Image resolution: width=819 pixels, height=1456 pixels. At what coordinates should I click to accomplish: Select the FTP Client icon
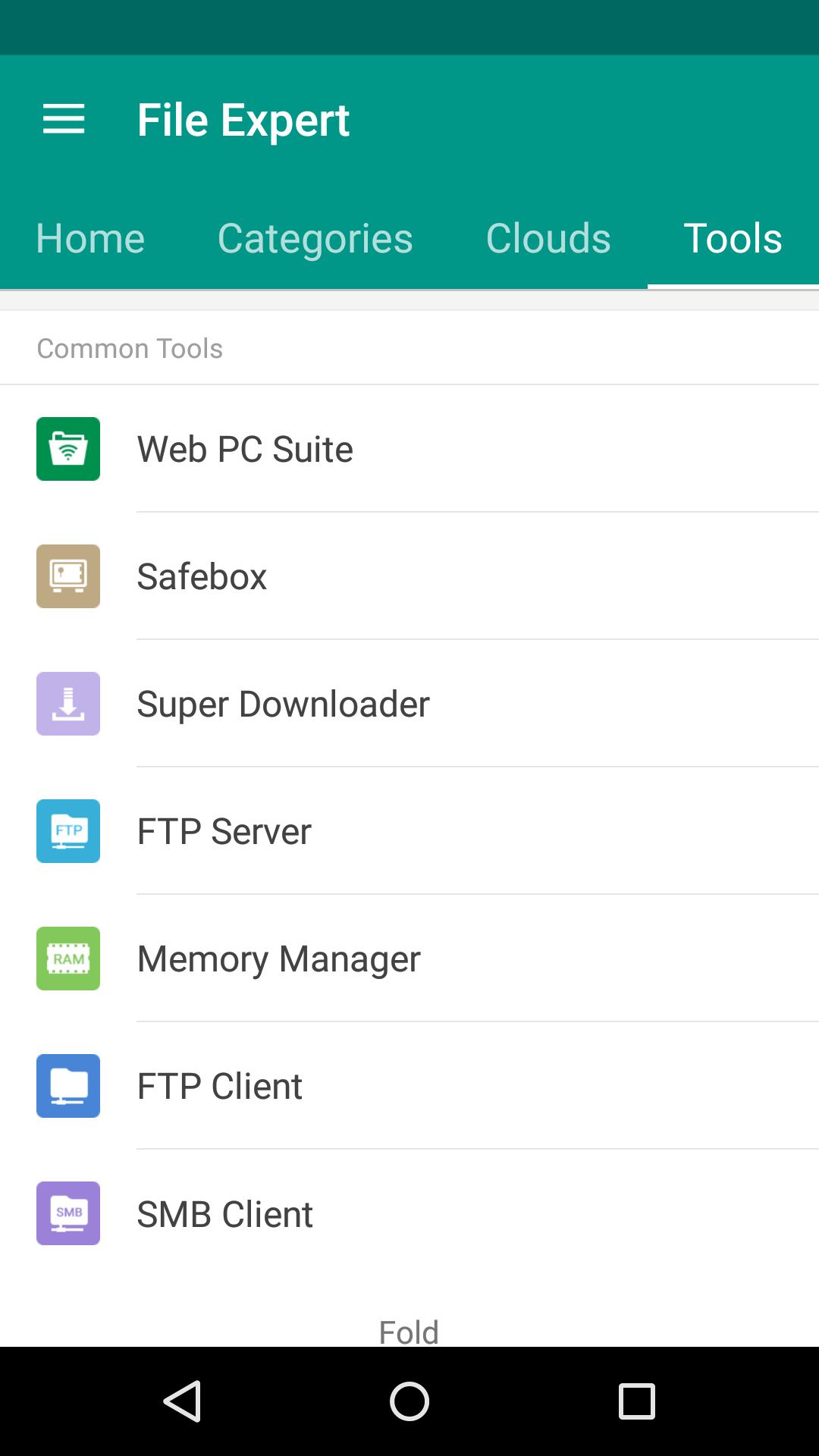pyautogui.click(x=67, y=1086)
